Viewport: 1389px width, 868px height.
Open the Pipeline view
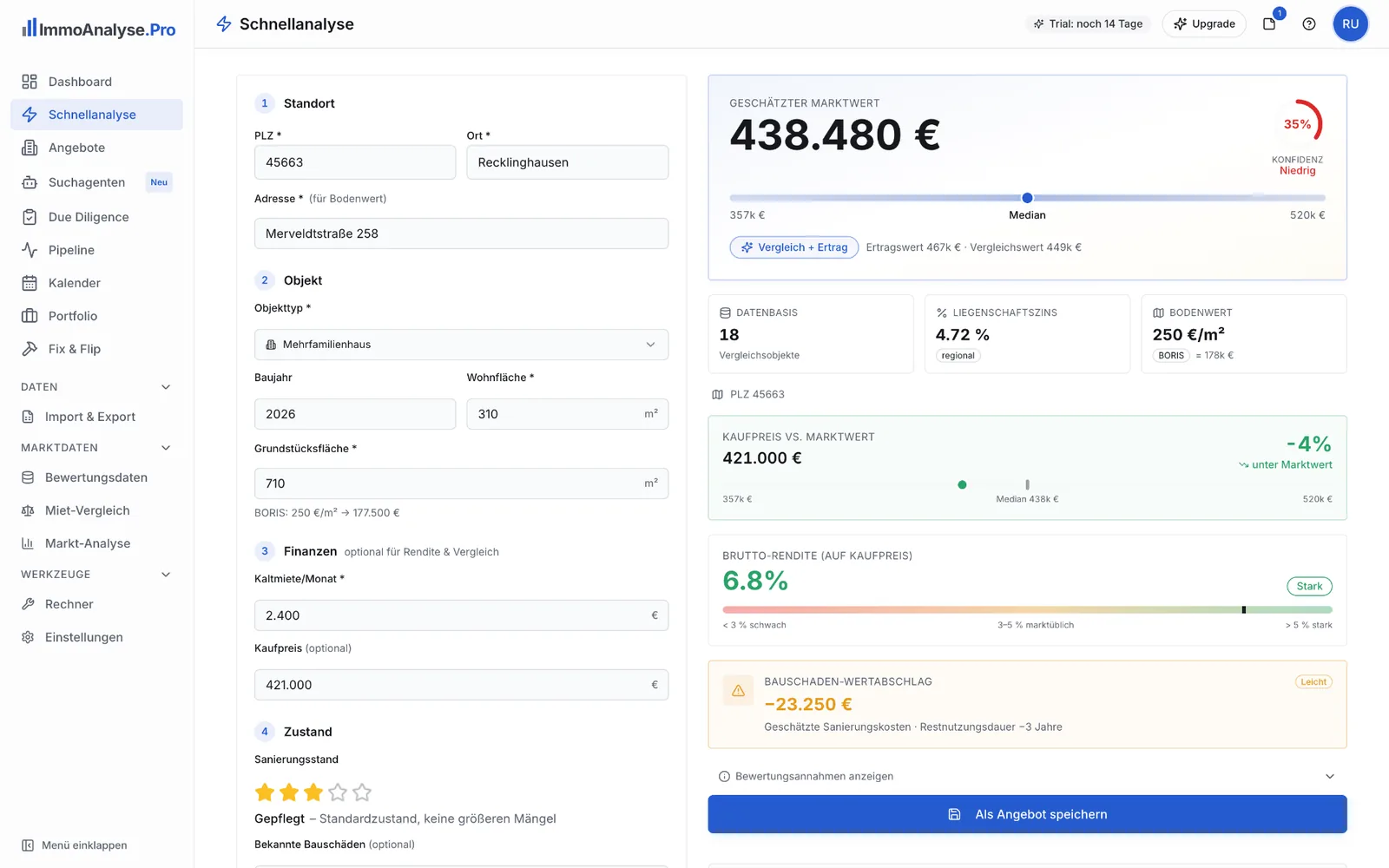[x=96, y=250]
